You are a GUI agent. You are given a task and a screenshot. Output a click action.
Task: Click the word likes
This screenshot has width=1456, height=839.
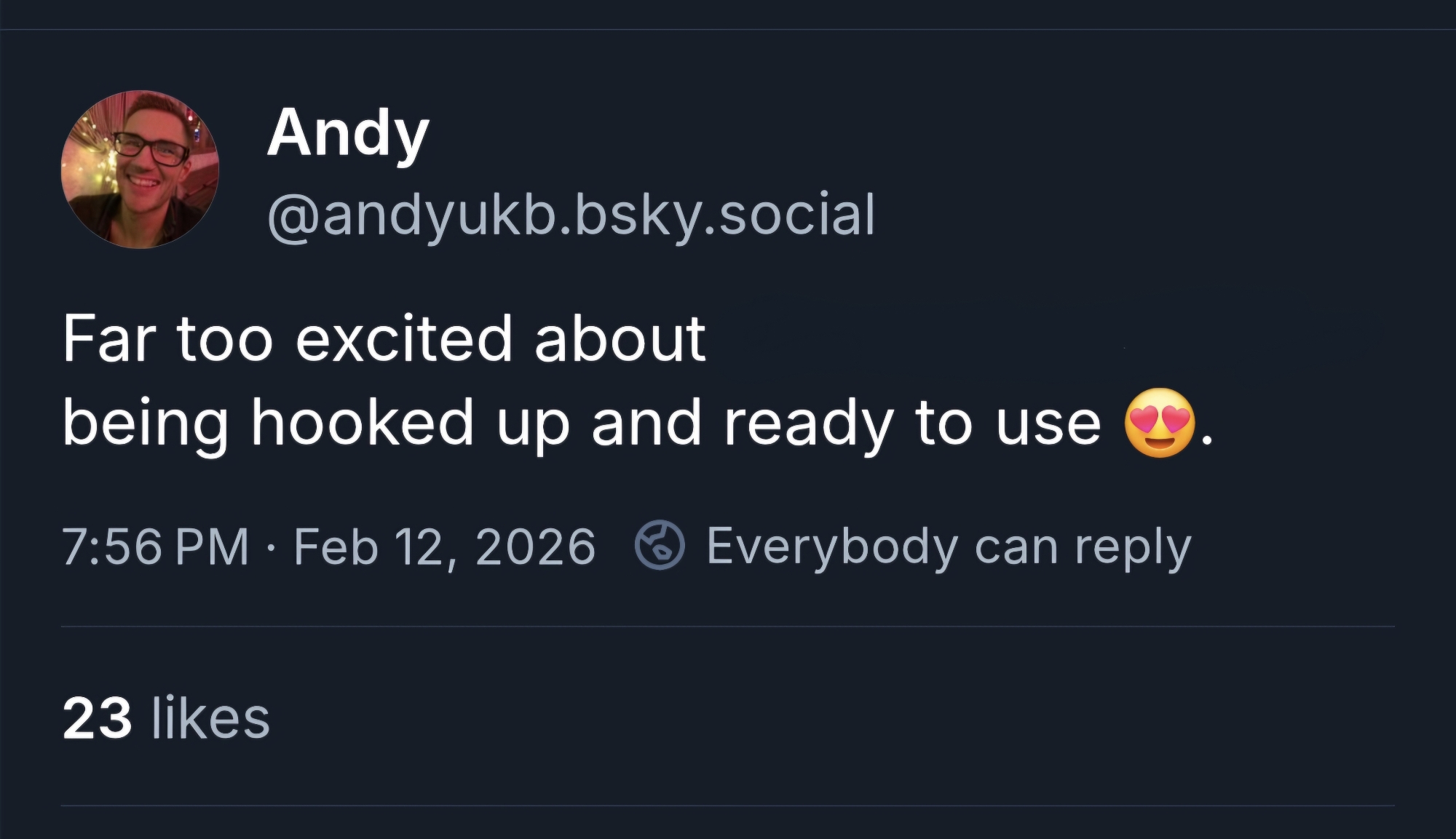[210, 719]
